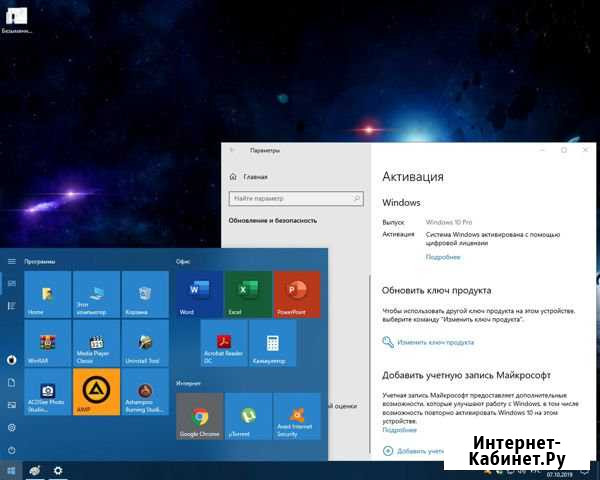Open the Settings gear on the taskbar
Image resolution: width=600 pixels, height=480 pixels.
[58, 470]
